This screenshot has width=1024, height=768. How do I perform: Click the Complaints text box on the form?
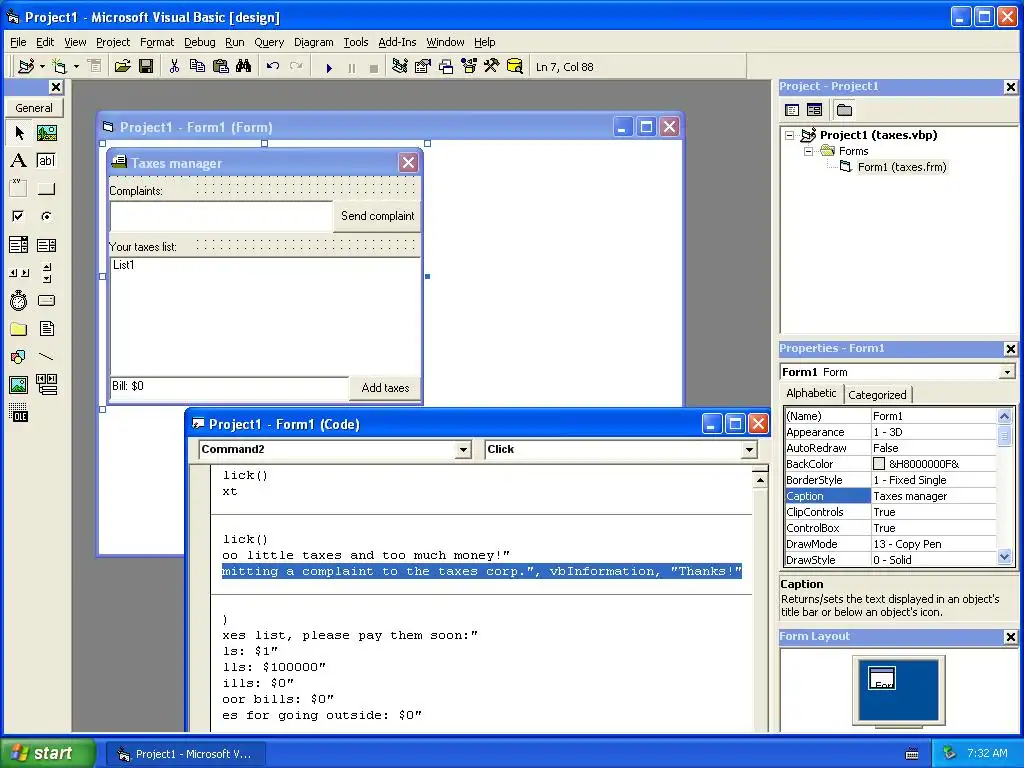[221, 216]
